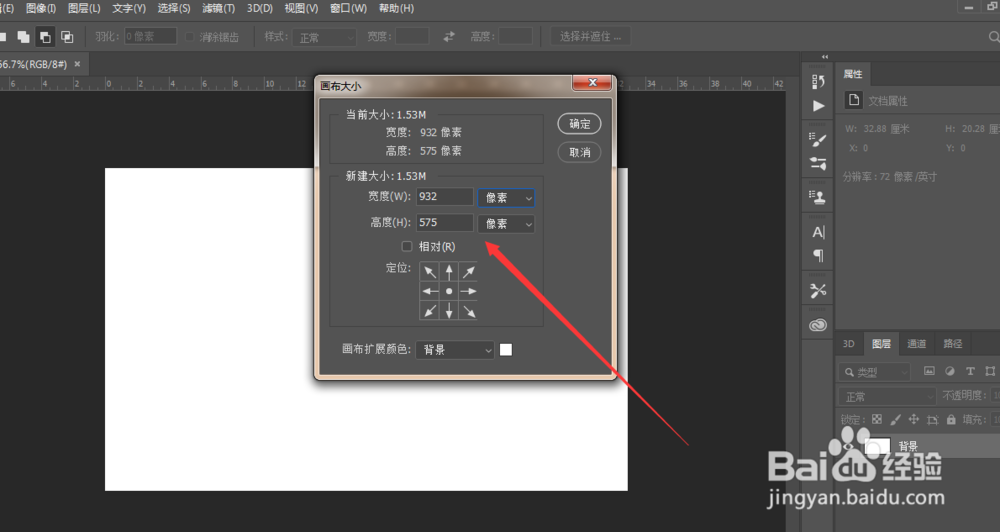Filter layers by adjustment layer icon
This screenshot has width=1000, height=532.
(950, 371)
